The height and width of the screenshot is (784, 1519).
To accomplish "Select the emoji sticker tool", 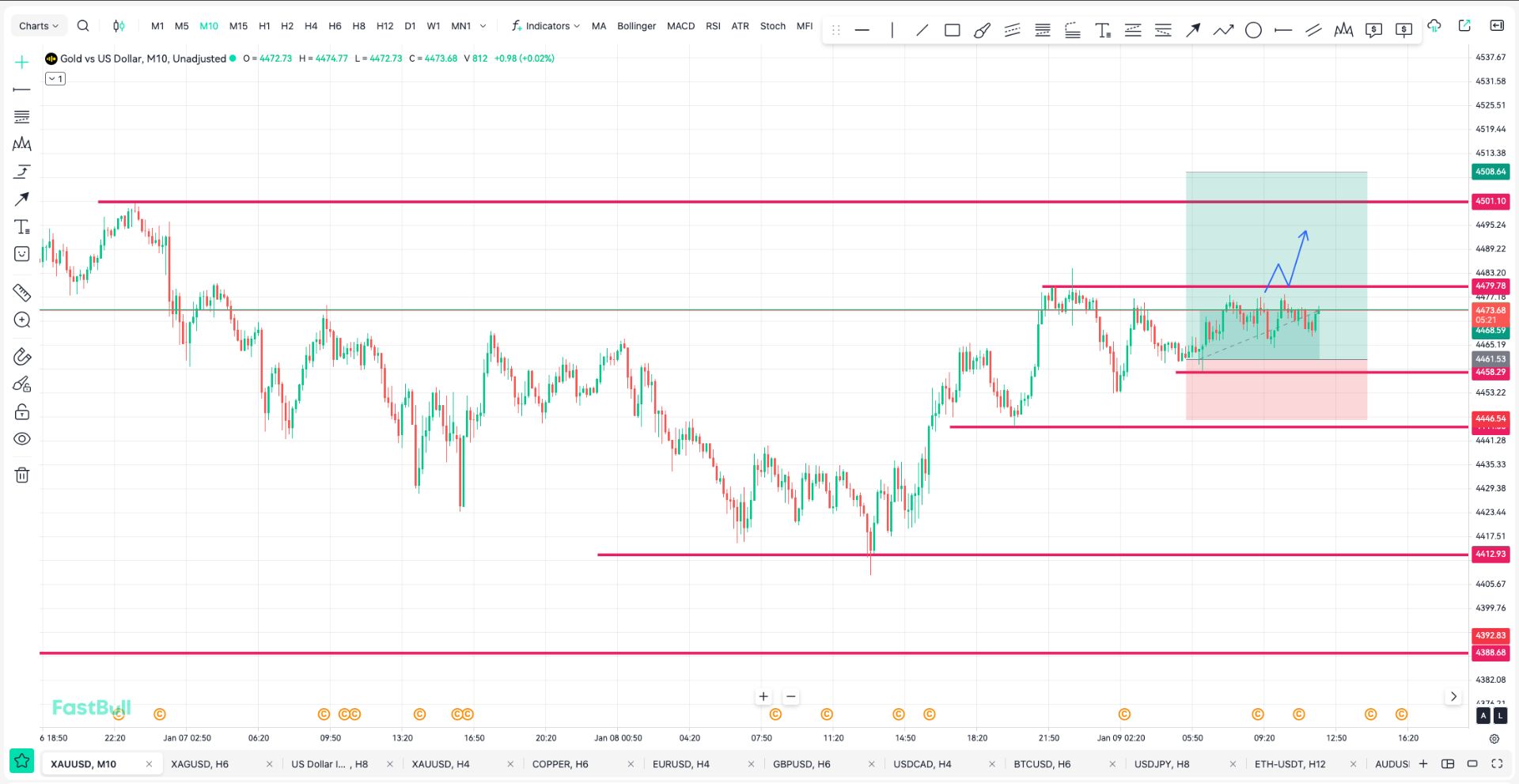I will [x=22, y=254].
